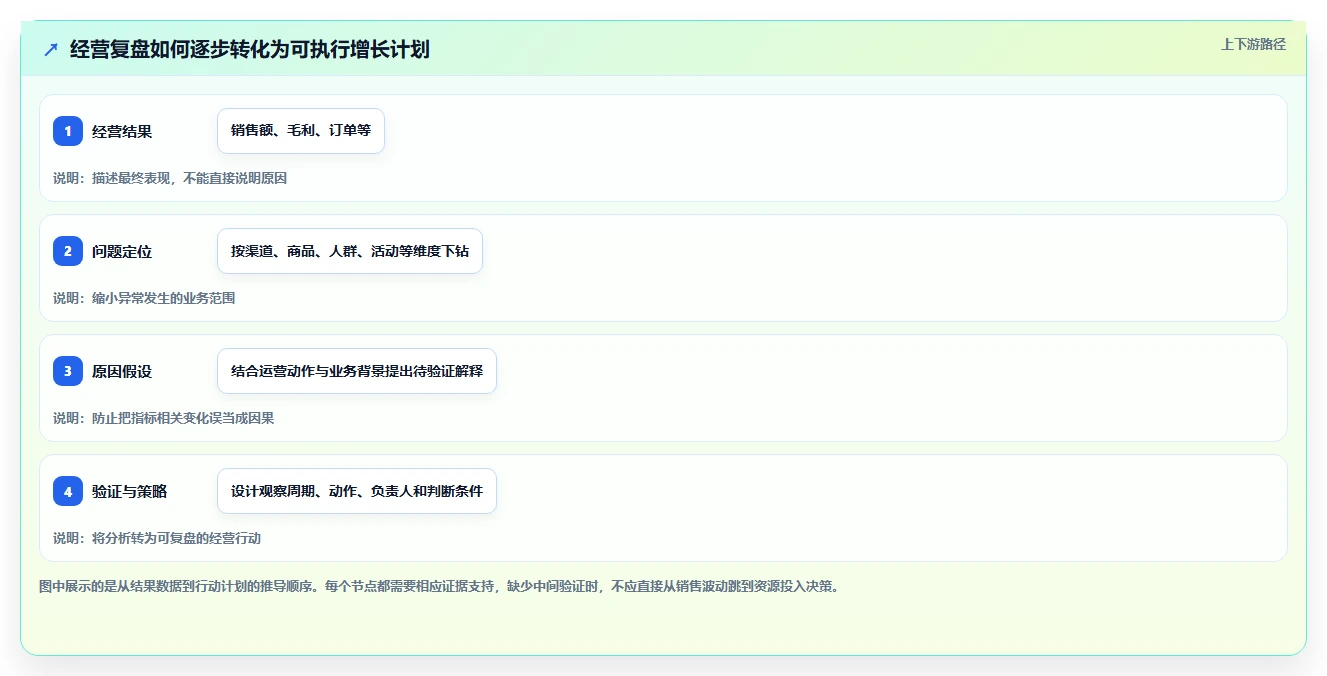The width and height of the screenshot is (1327, 676).
Task: Click number badge 1 for 经营结果
Action: [x=68, y=131]
